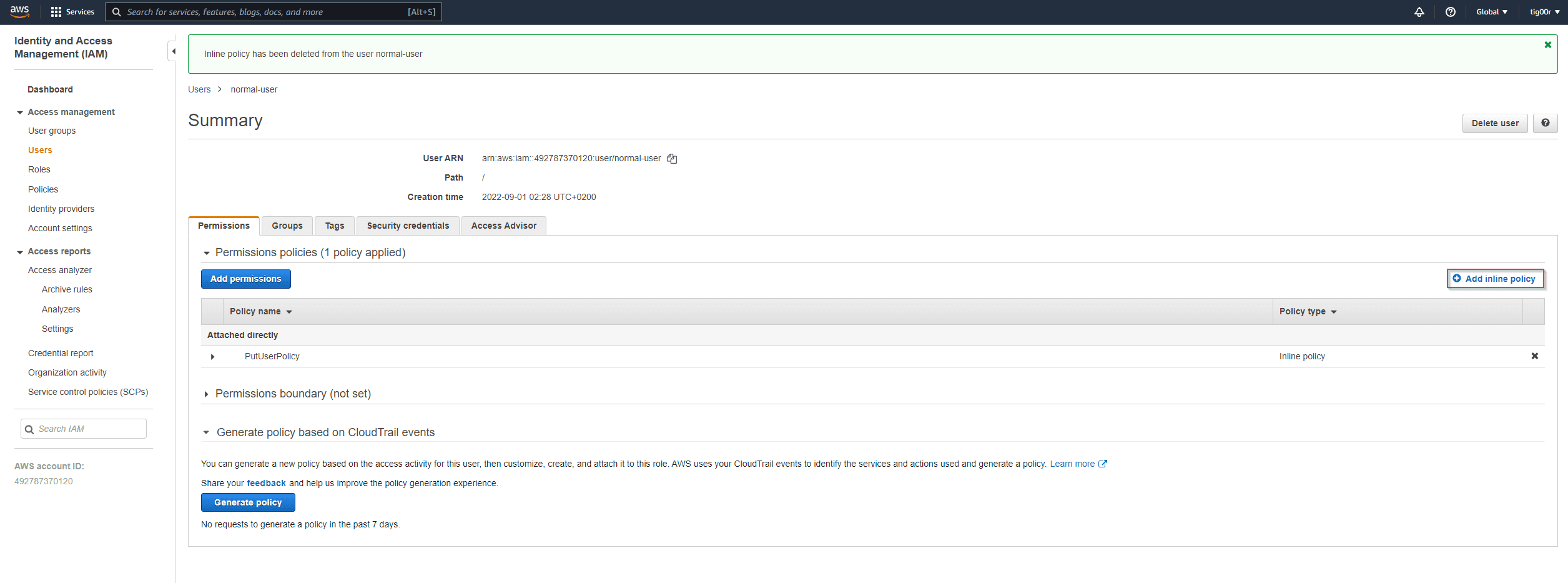Expand the PutUserPolicy row details
1568x583 pixels.
[212, 357]
